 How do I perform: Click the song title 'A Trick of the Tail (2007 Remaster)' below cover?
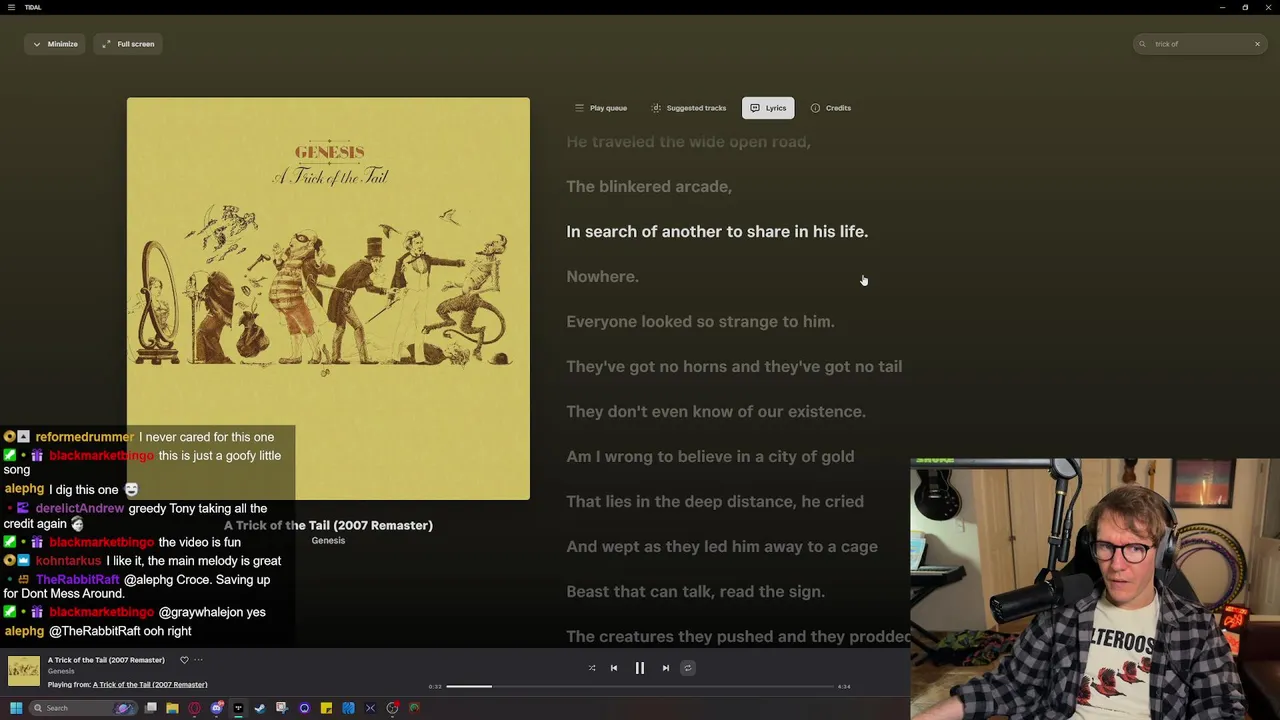(x=328, y=525)
